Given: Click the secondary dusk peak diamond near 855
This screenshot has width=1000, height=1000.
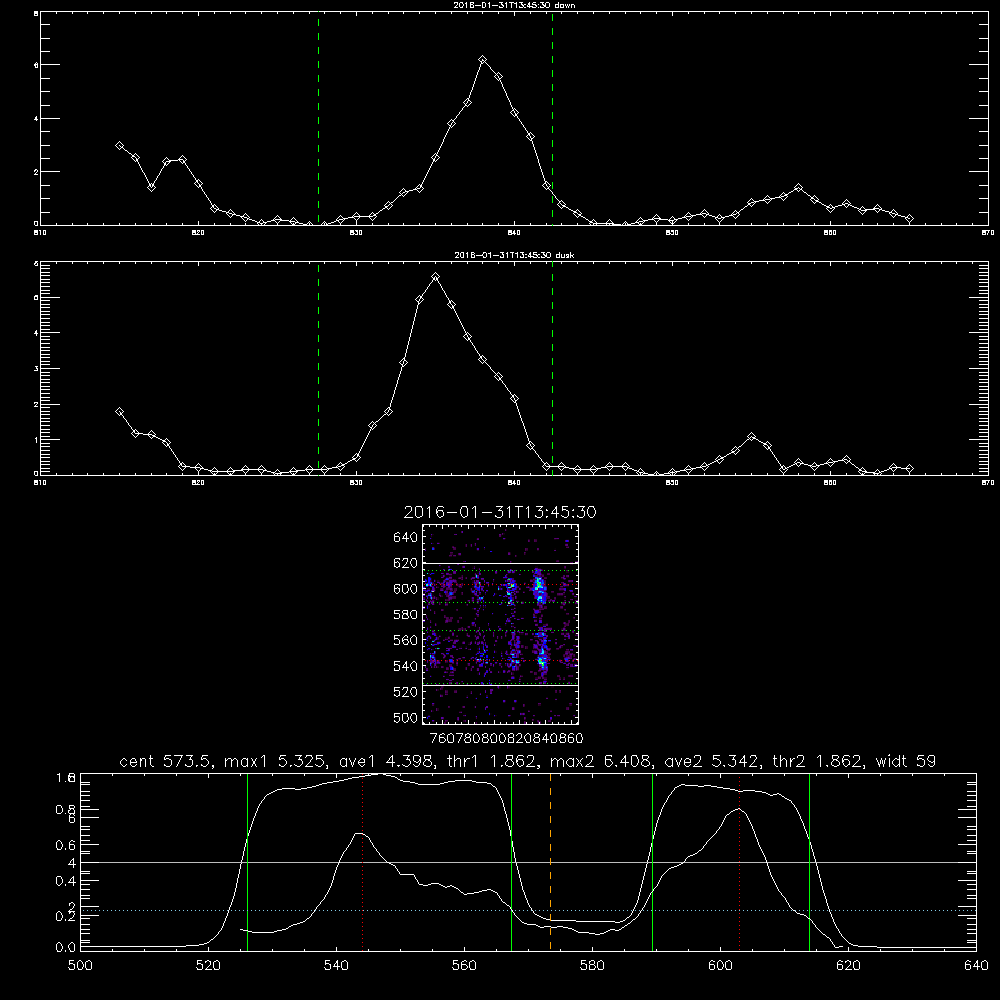Looking at the screenshot, I should point(751,437).
